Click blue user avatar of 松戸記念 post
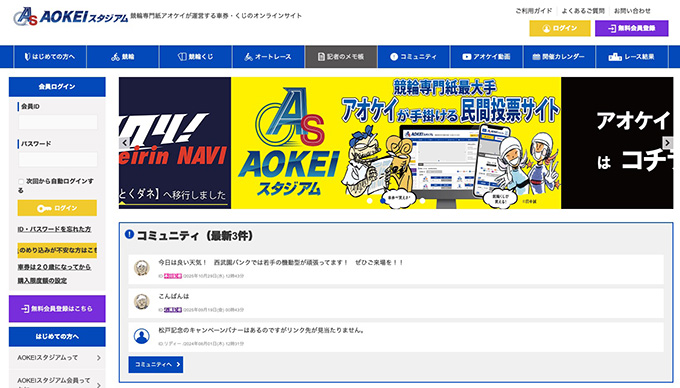 pyautogui.click(x=142, y=336)
